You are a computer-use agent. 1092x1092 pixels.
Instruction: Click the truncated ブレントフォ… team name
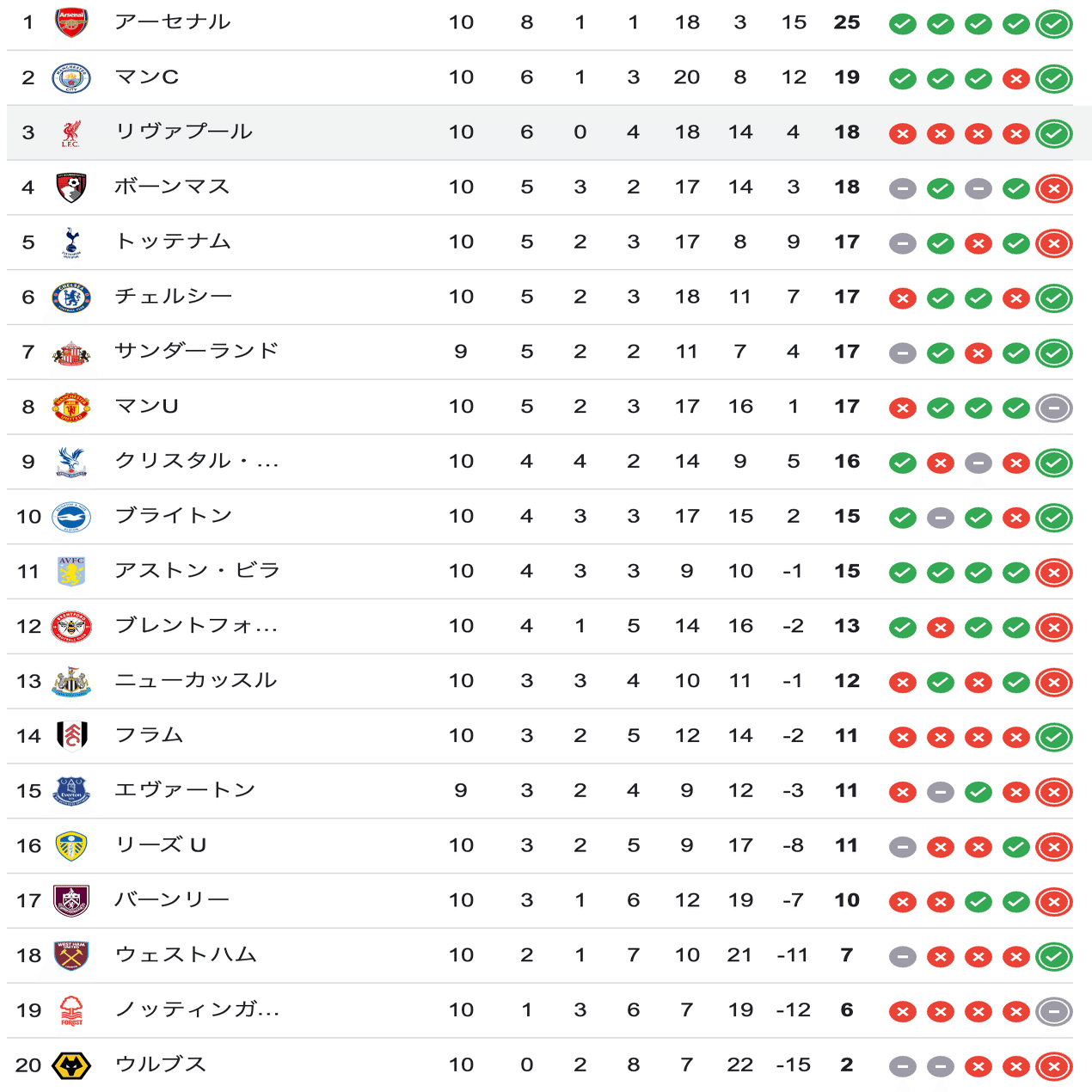[x=196, y=627]
